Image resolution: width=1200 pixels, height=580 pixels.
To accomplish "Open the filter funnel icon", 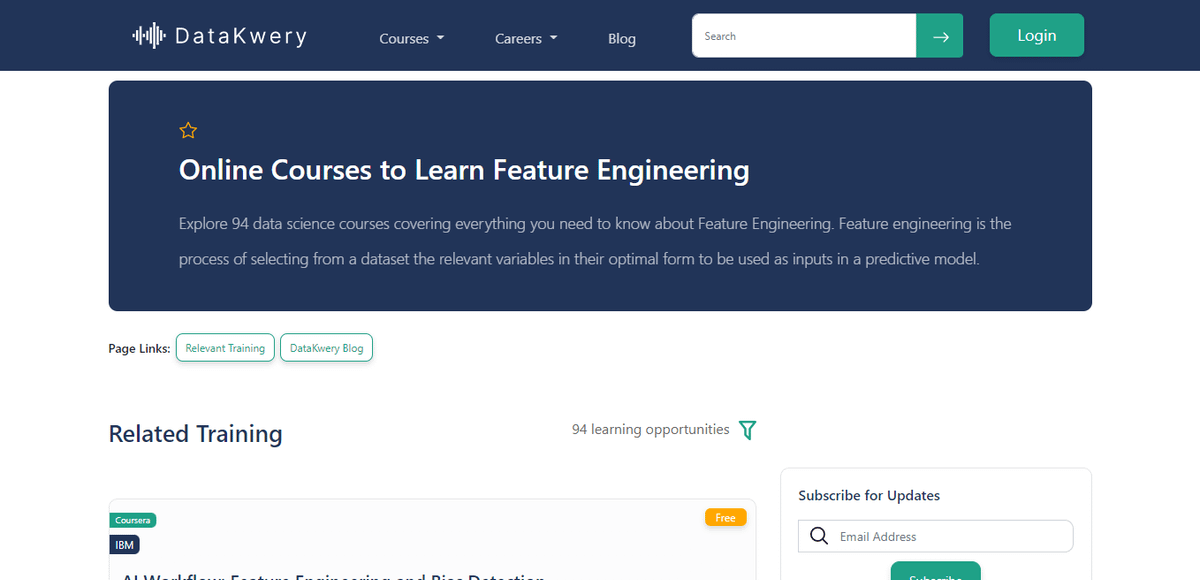I will coord(747,430).
